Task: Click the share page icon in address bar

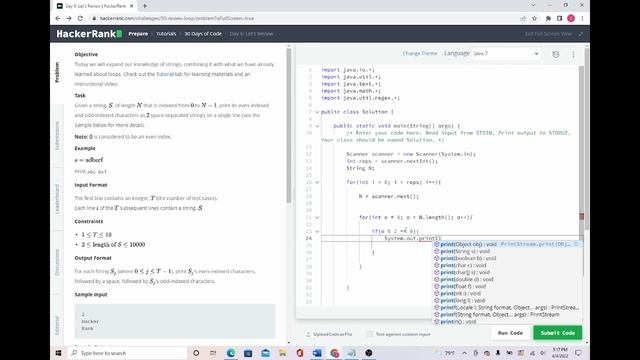Action: click(x=523, y=18)
